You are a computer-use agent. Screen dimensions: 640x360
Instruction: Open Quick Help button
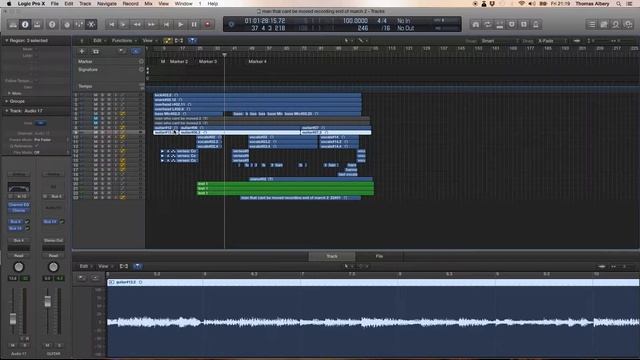[52, 24]
